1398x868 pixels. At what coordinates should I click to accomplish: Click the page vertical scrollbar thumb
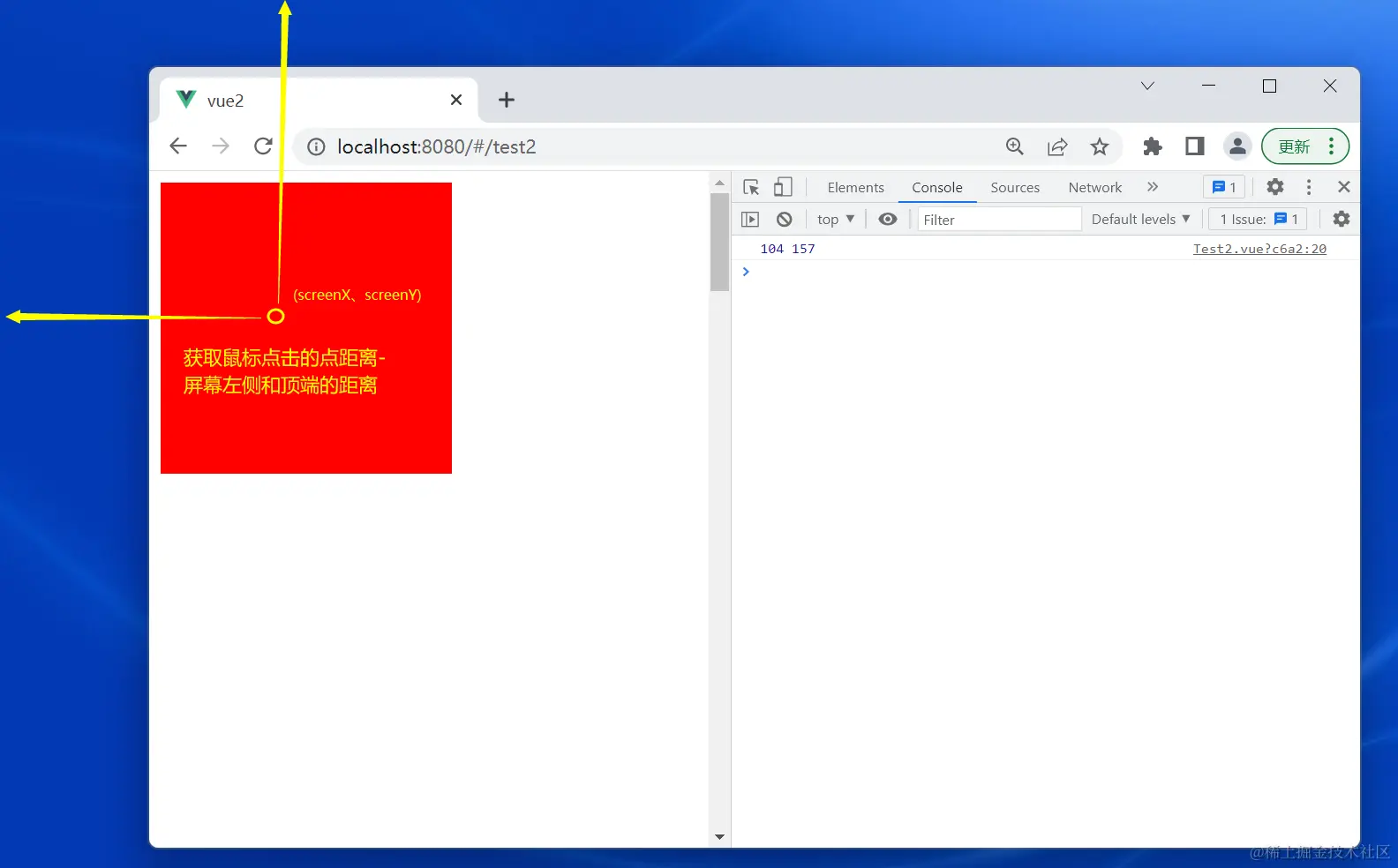pos(719,242)
